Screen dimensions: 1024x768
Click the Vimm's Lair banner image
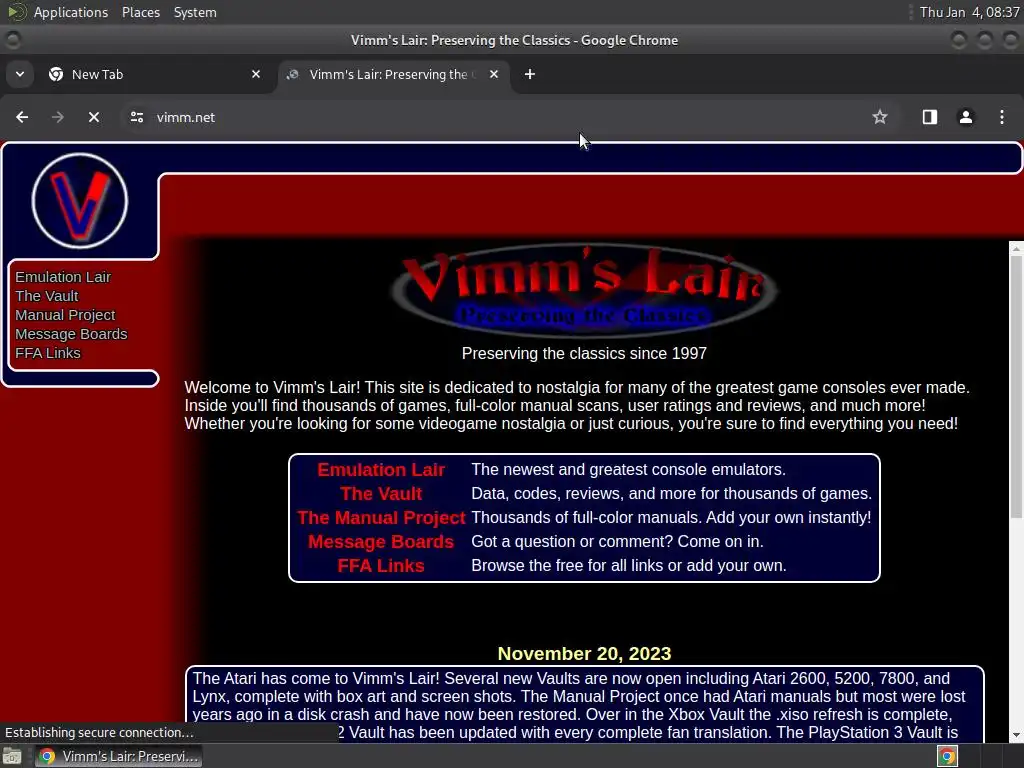pos(584,289)
